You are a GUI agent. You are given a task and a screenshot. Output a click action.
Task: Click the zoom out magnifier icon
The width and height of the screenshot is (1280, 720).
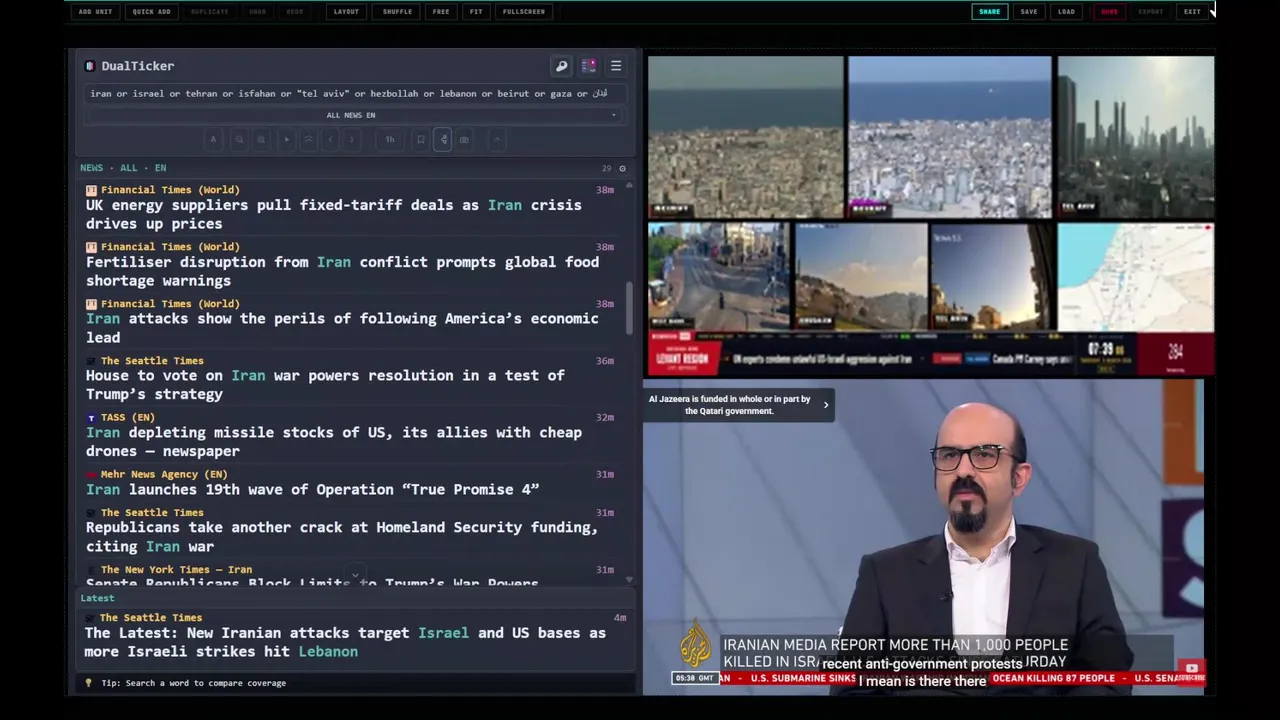click(239, 140)
